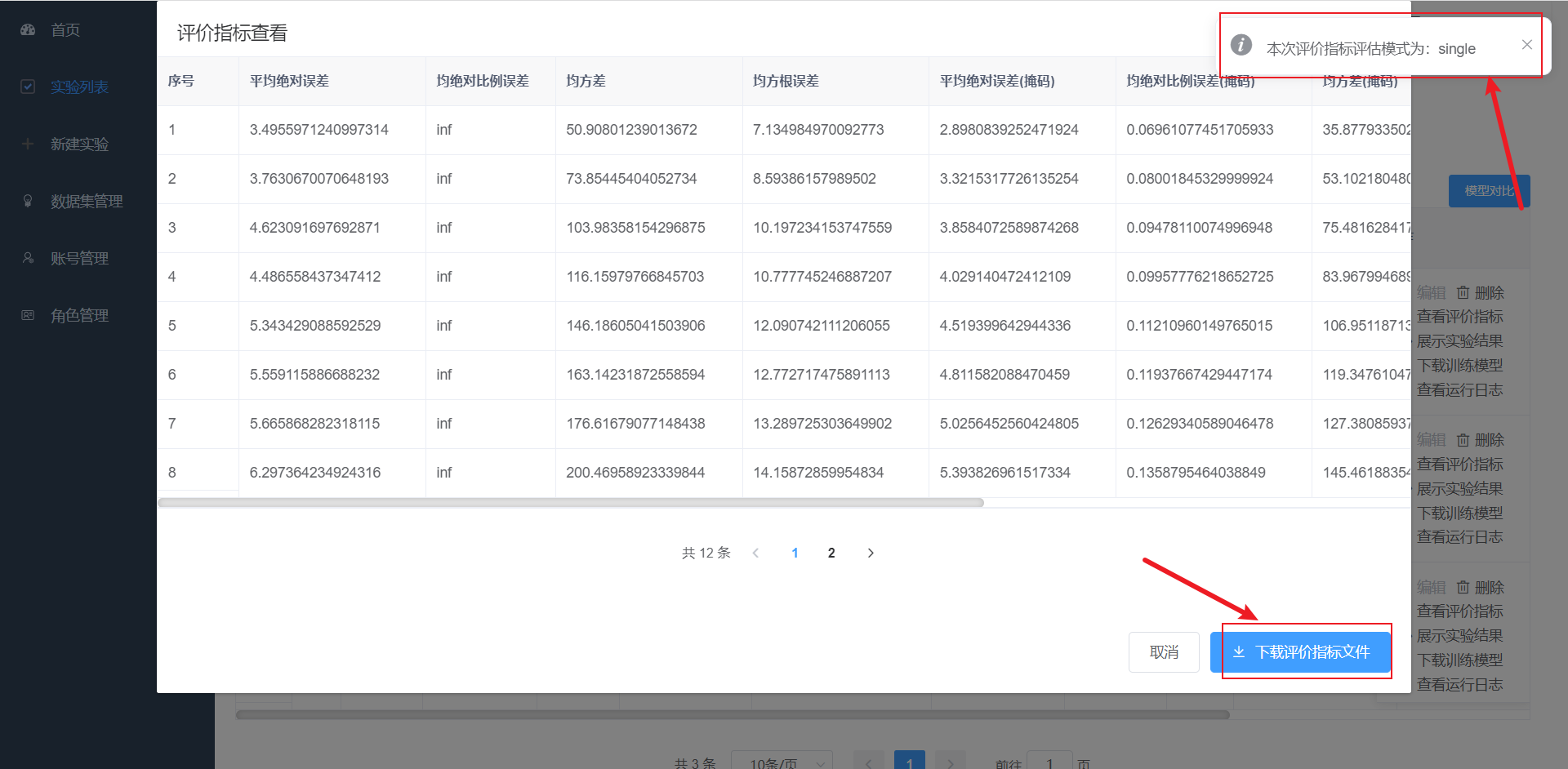This screenshot has height=769, width=1568.
Task: Click the lightbulb icon beside 数据集管理
Action: click(28, 201)
